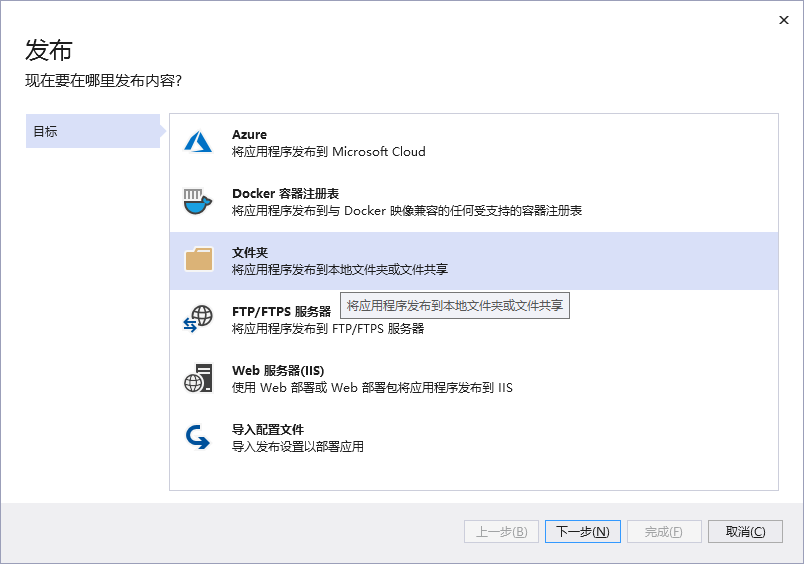Click the Web 服务器(IIS) server icon
The width and height of the screenshot is (804, 564).
(198, 378)
